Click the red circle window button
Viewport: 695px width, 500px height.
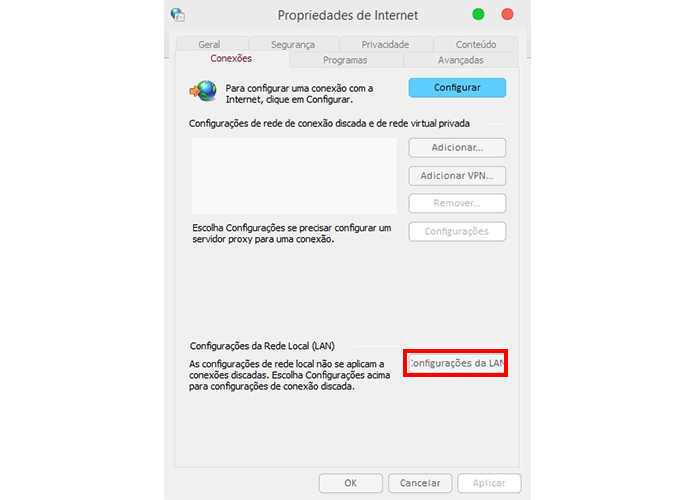click(x=508, y=15)
